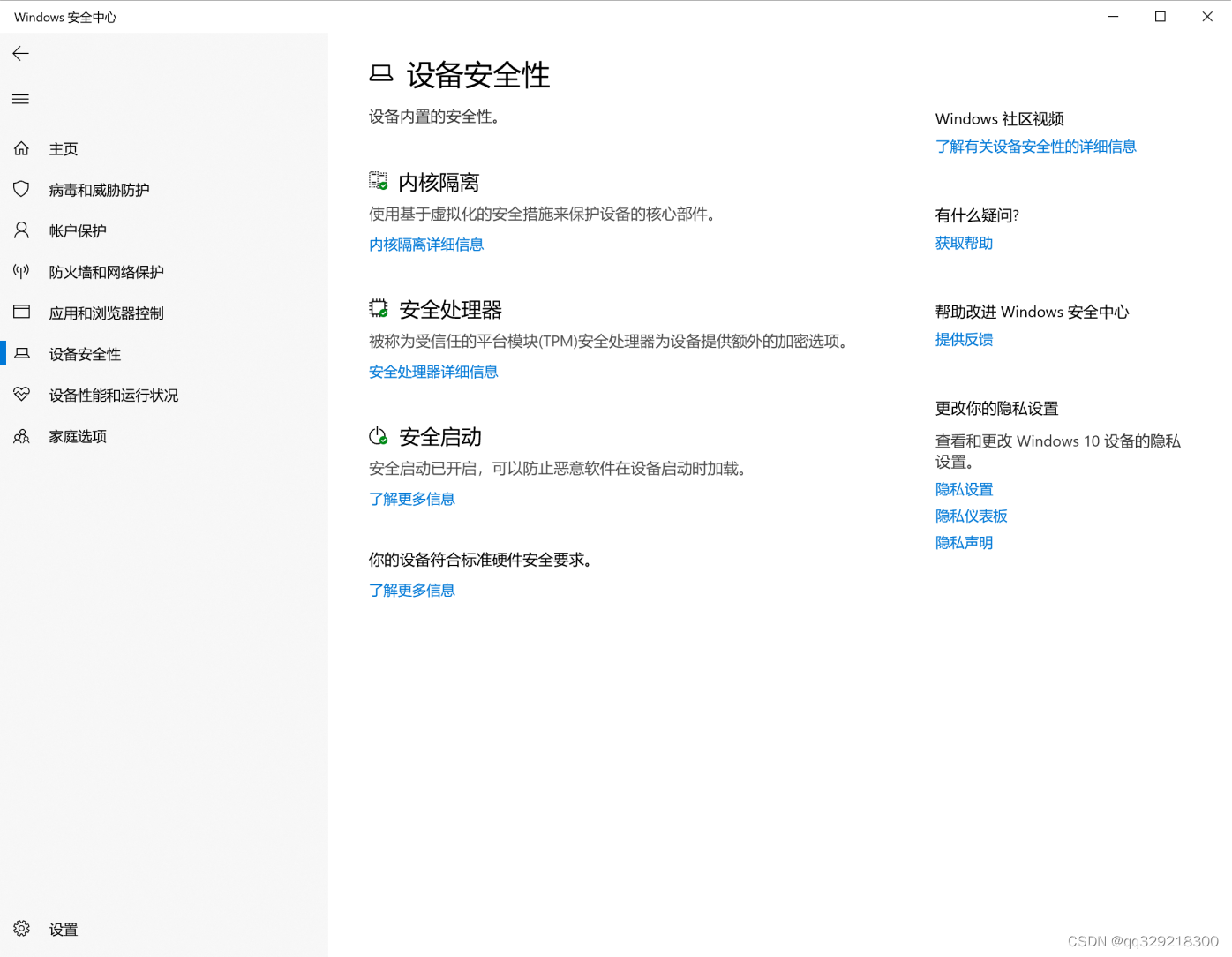
Task: Open the 安全处理器详细信息 link
Action: (433, 372)
